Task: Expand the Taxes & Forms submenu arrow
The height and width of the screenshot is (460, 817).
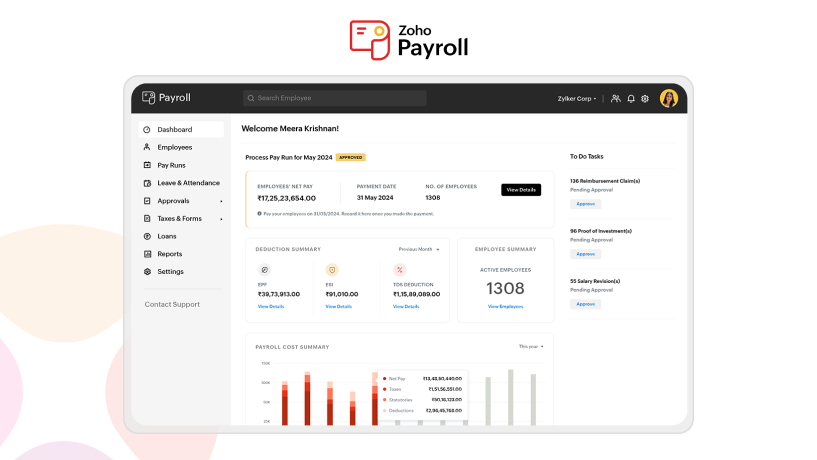Action: 221,219
